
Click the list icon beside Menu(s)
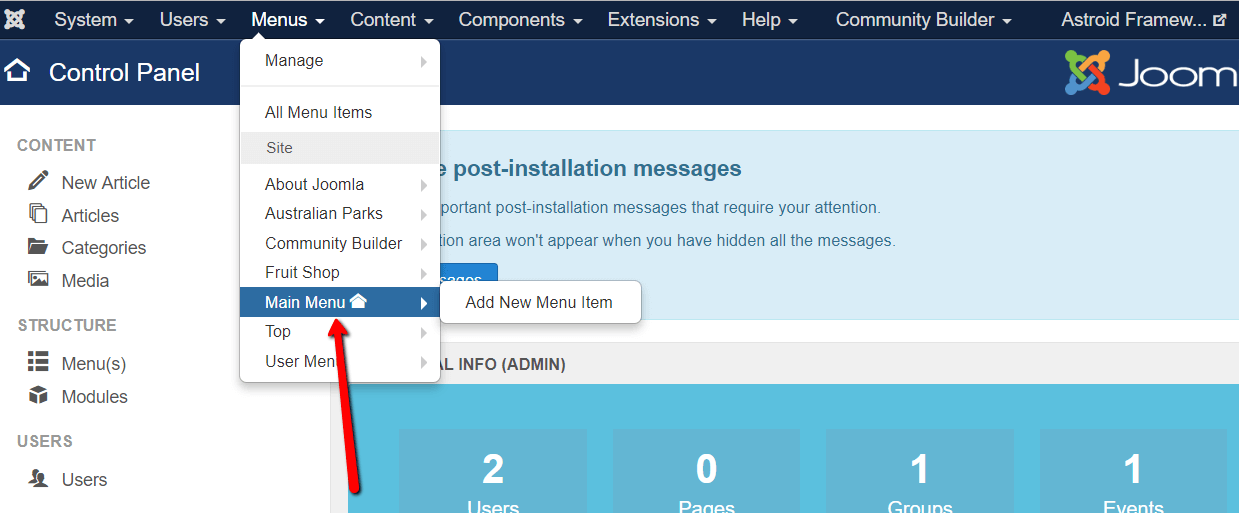tap(38, 362)
